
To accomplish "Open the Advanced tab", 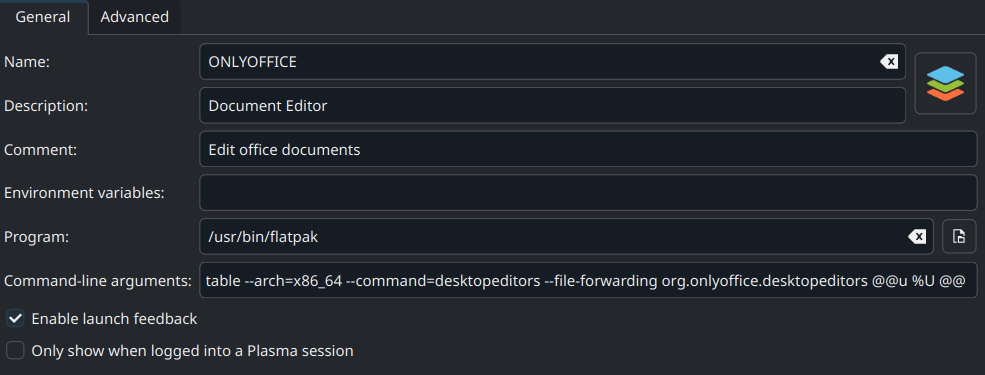I will tap(134, 17).
